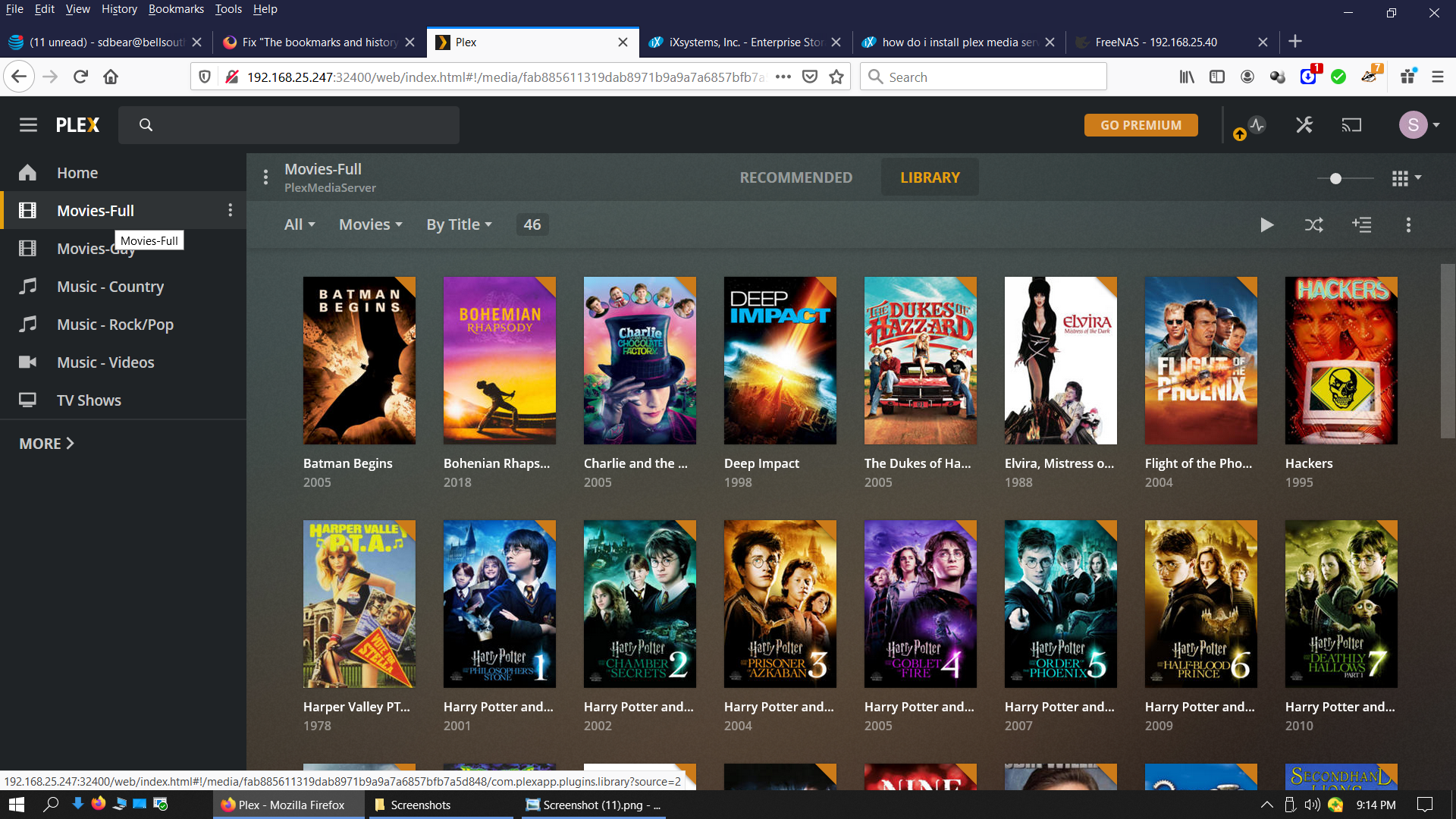
Task: Open the By Title sort dropdown
Action: [x=459, y=224]
